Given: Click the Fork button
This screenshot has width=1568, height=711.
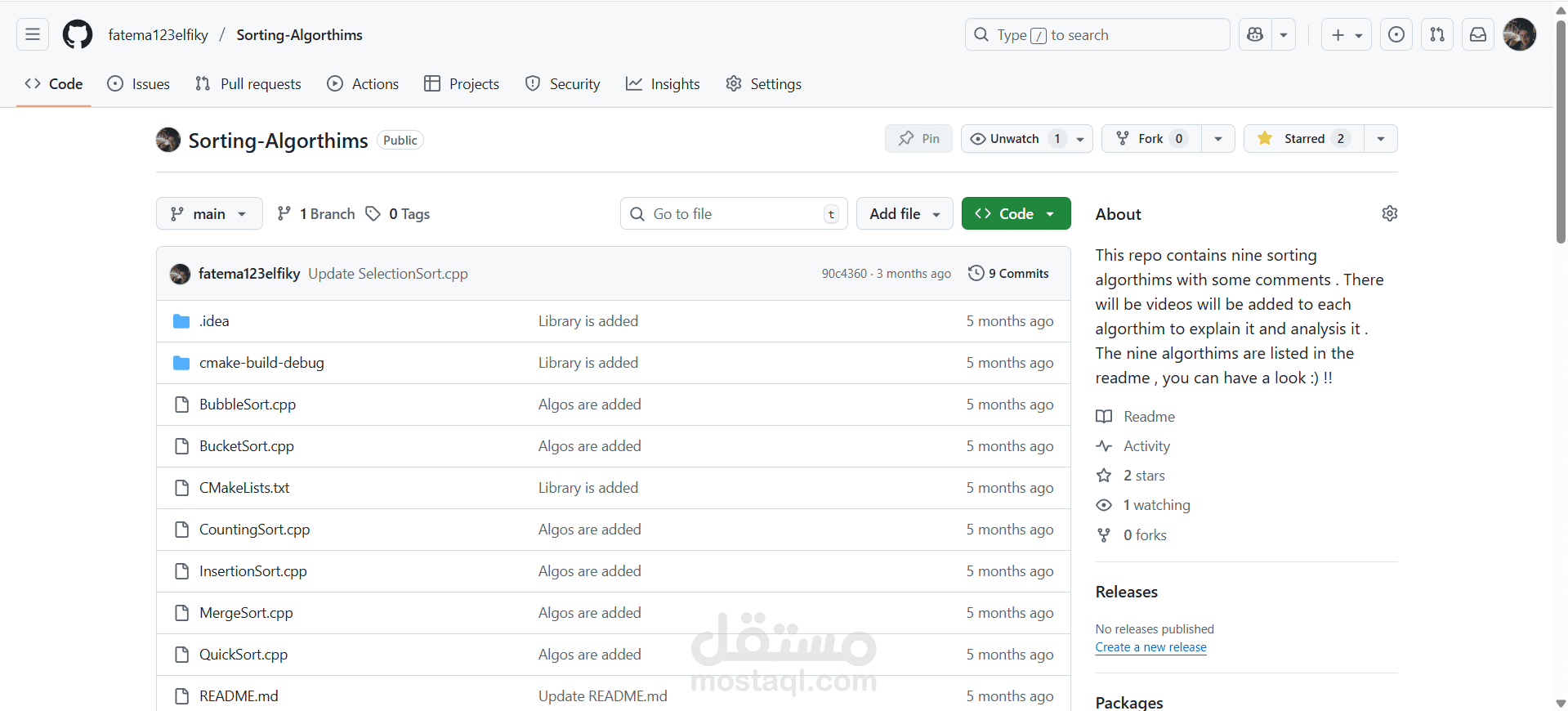Looking at the screenshot, I should click(x=1151, y=139).
